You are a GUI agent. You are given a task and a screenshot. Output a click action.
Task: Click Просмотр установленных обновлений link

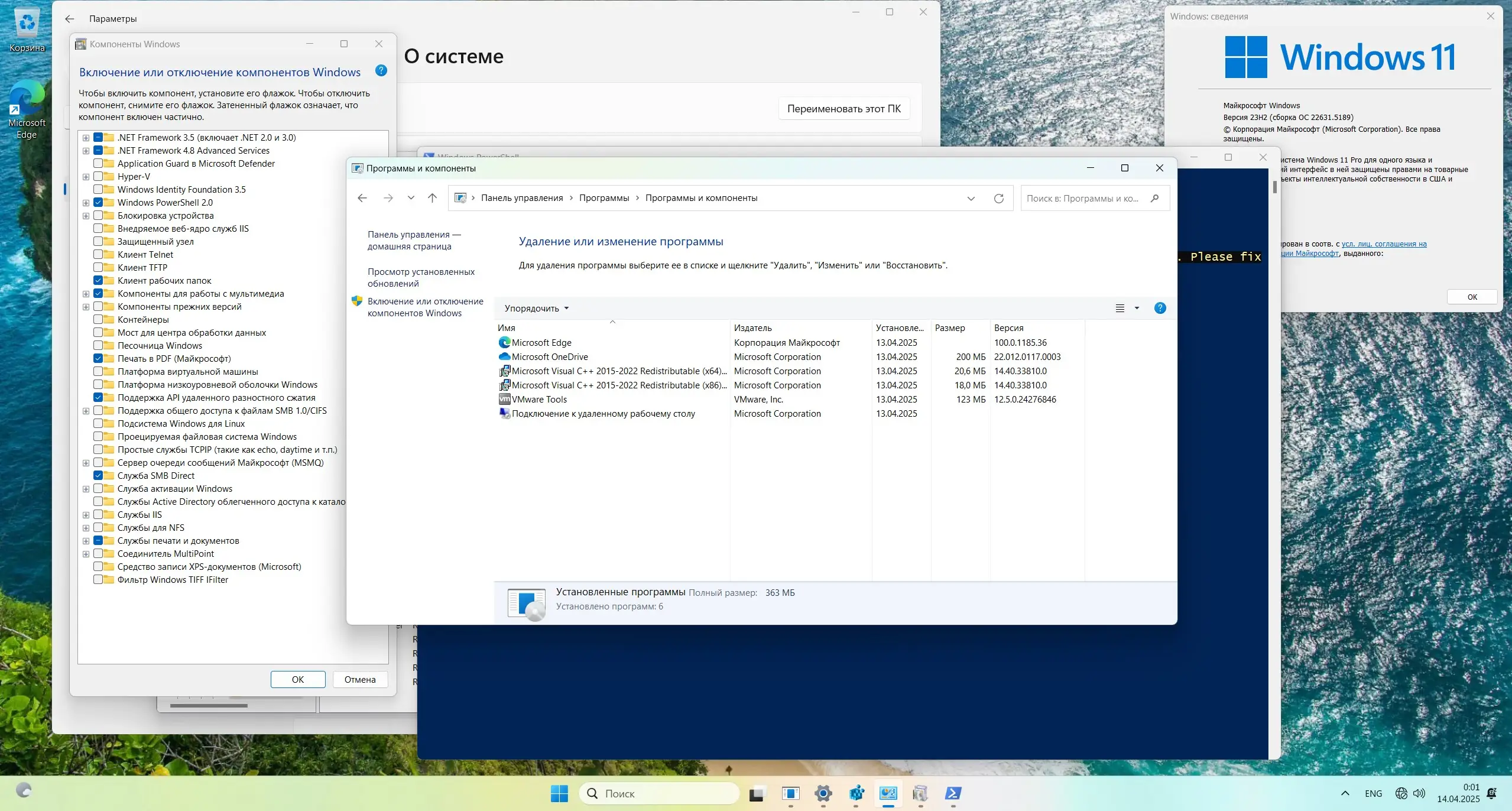coord(421,278)
